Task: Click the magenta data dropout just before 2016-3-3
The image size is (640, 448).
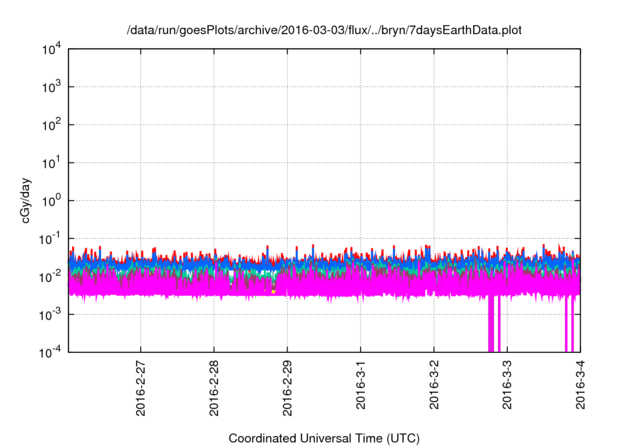Action: point(494,324)
